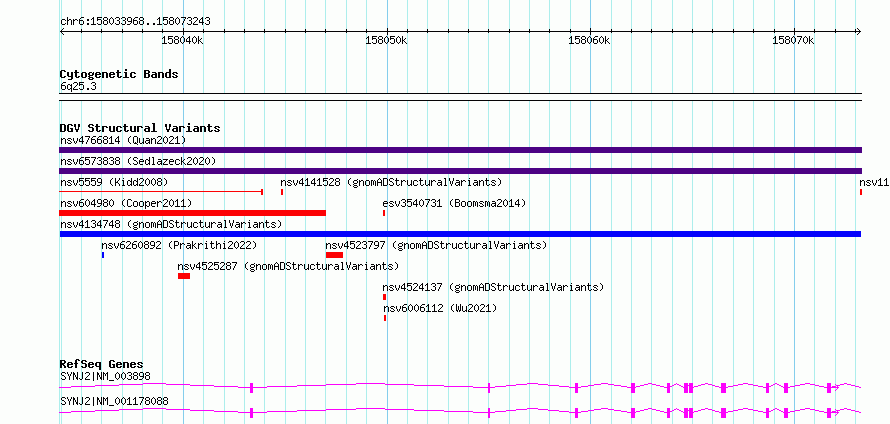
Task: Click the 6q25.3 cytogenetic band line
Action: [x=460, y=97]
